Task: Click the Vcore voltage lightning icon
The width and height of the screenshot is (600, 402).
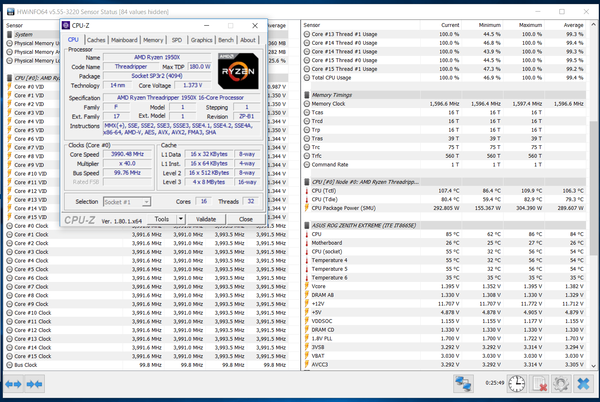Action: (x=307, y=286)
